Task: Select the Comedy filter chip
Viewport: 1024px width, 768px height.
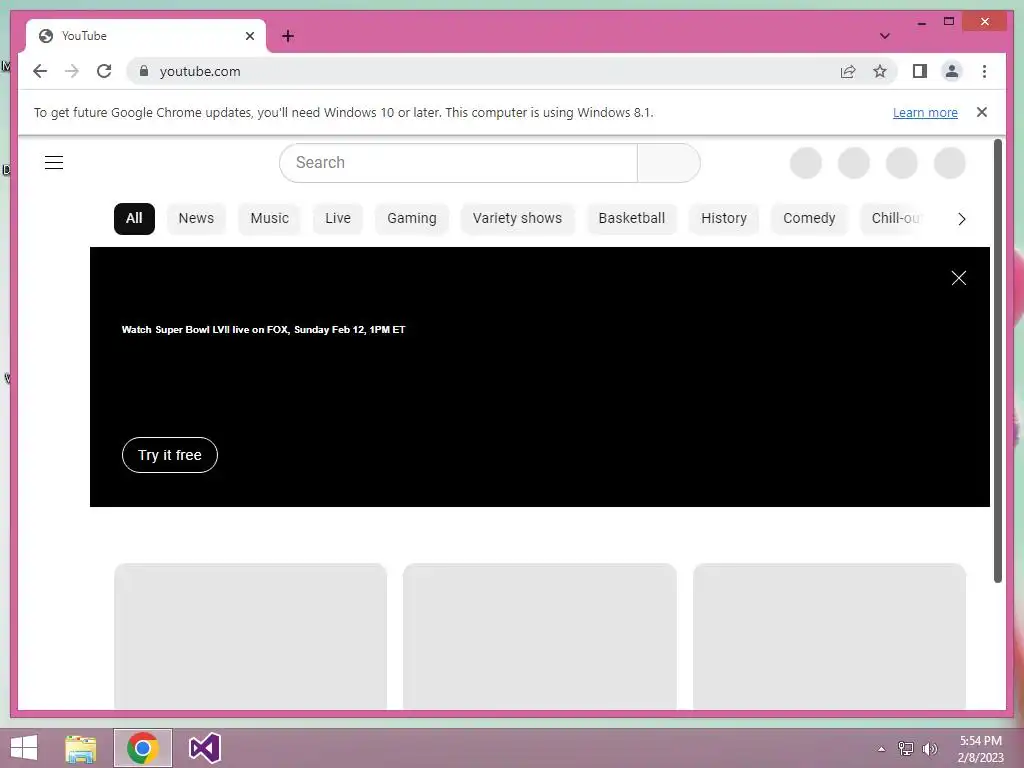Action: [x=809, y=218]
